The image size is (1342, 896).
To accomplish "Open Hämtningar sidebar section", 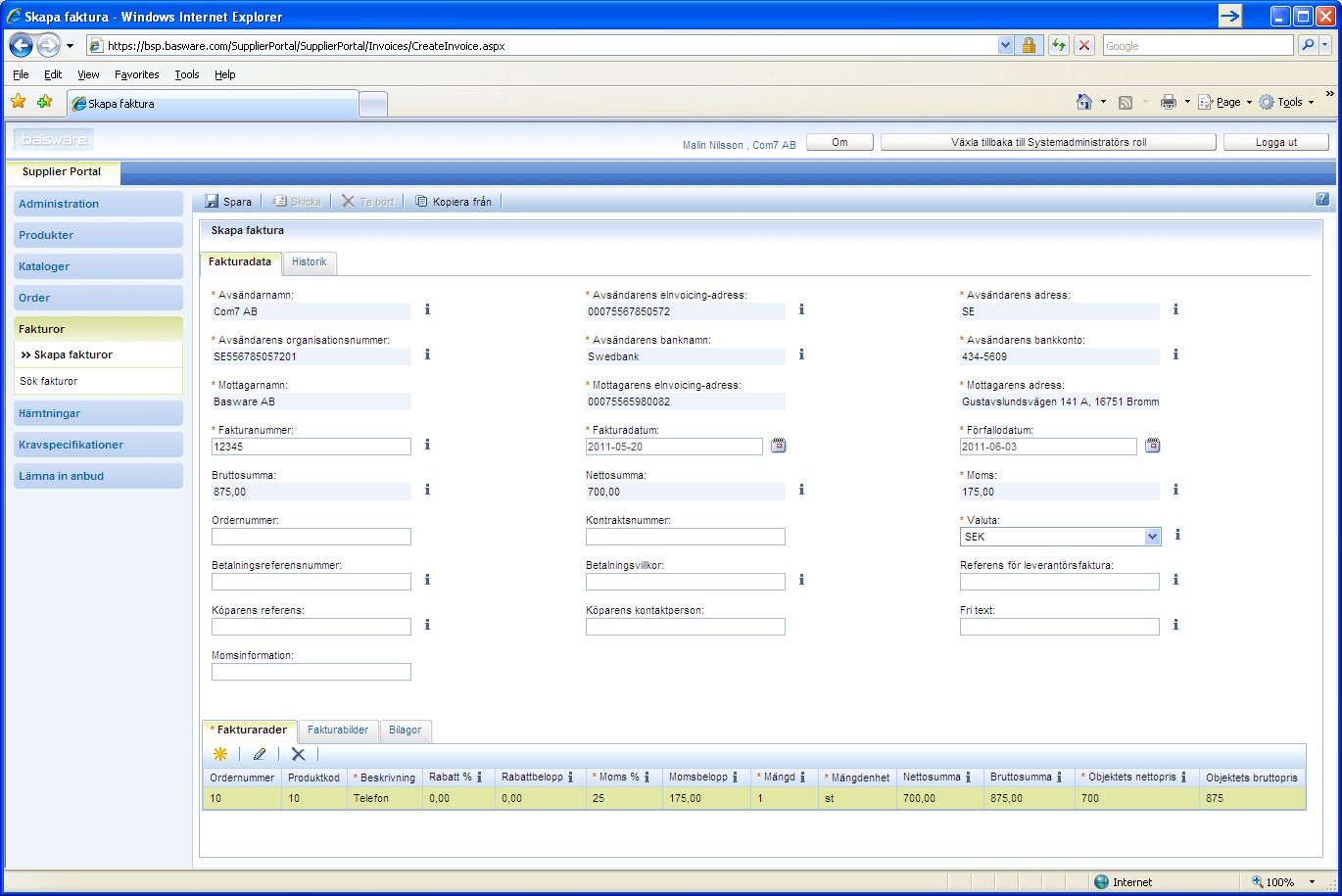I will (x=99, y=413).
